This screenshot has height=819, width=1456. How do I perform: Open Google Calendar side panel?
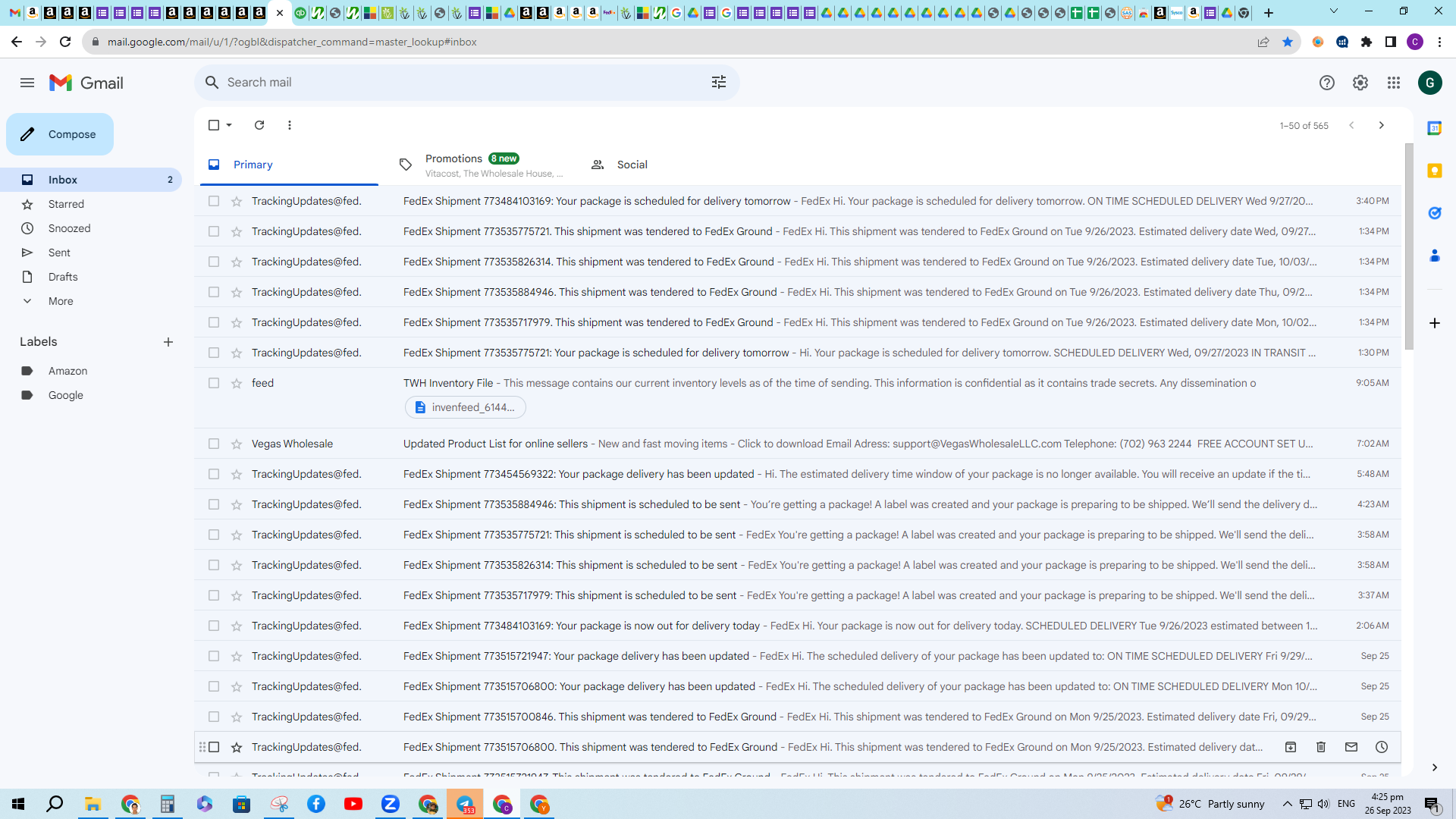click(1435, 128)
